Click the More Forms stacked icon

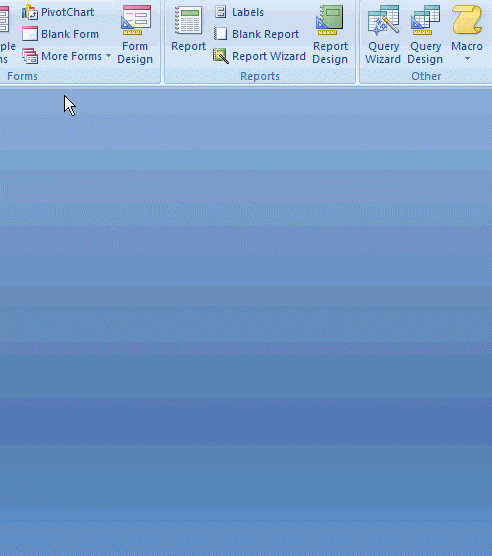click(30, 56)
